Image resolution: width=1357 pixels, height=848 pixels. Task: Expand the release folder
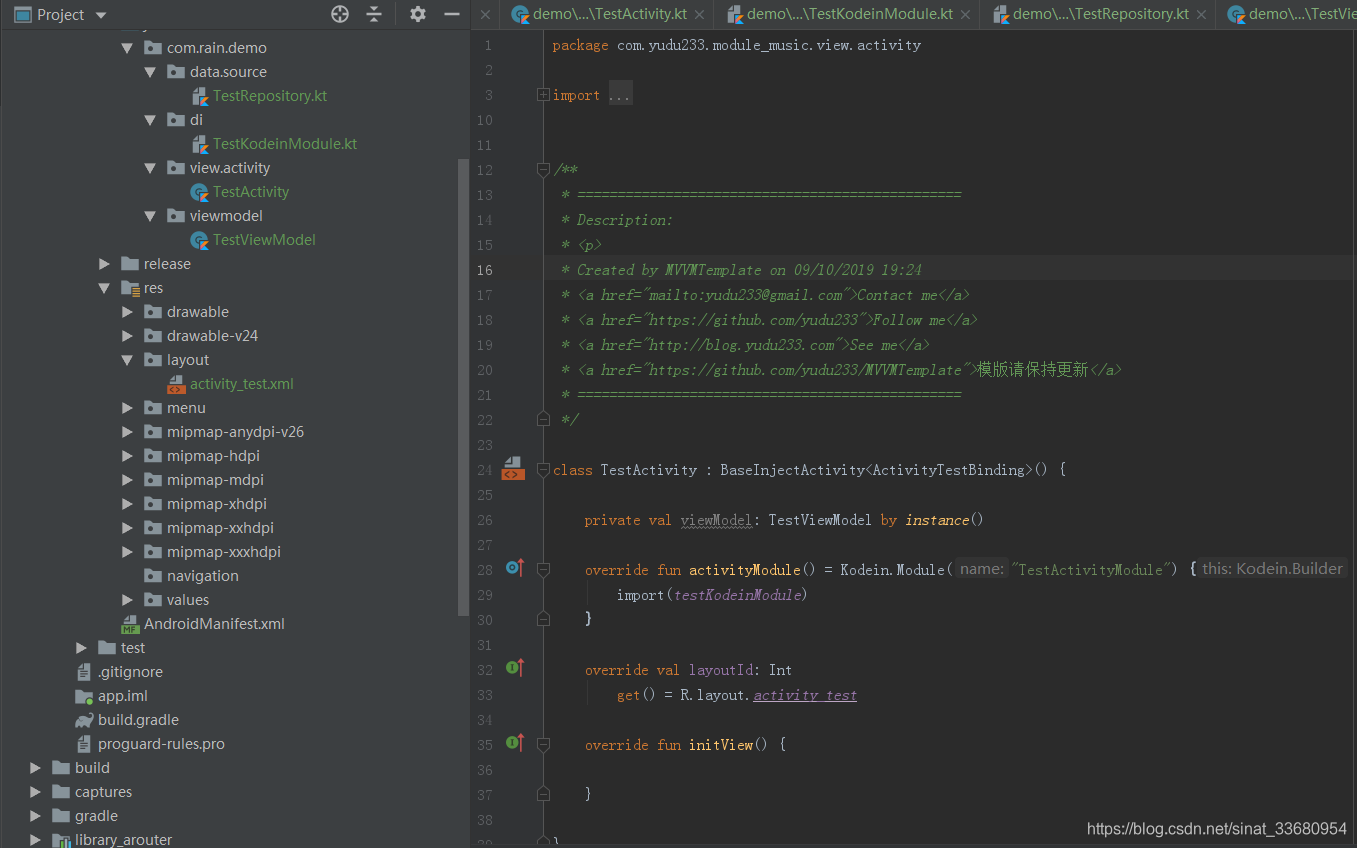tap(105, 264)
